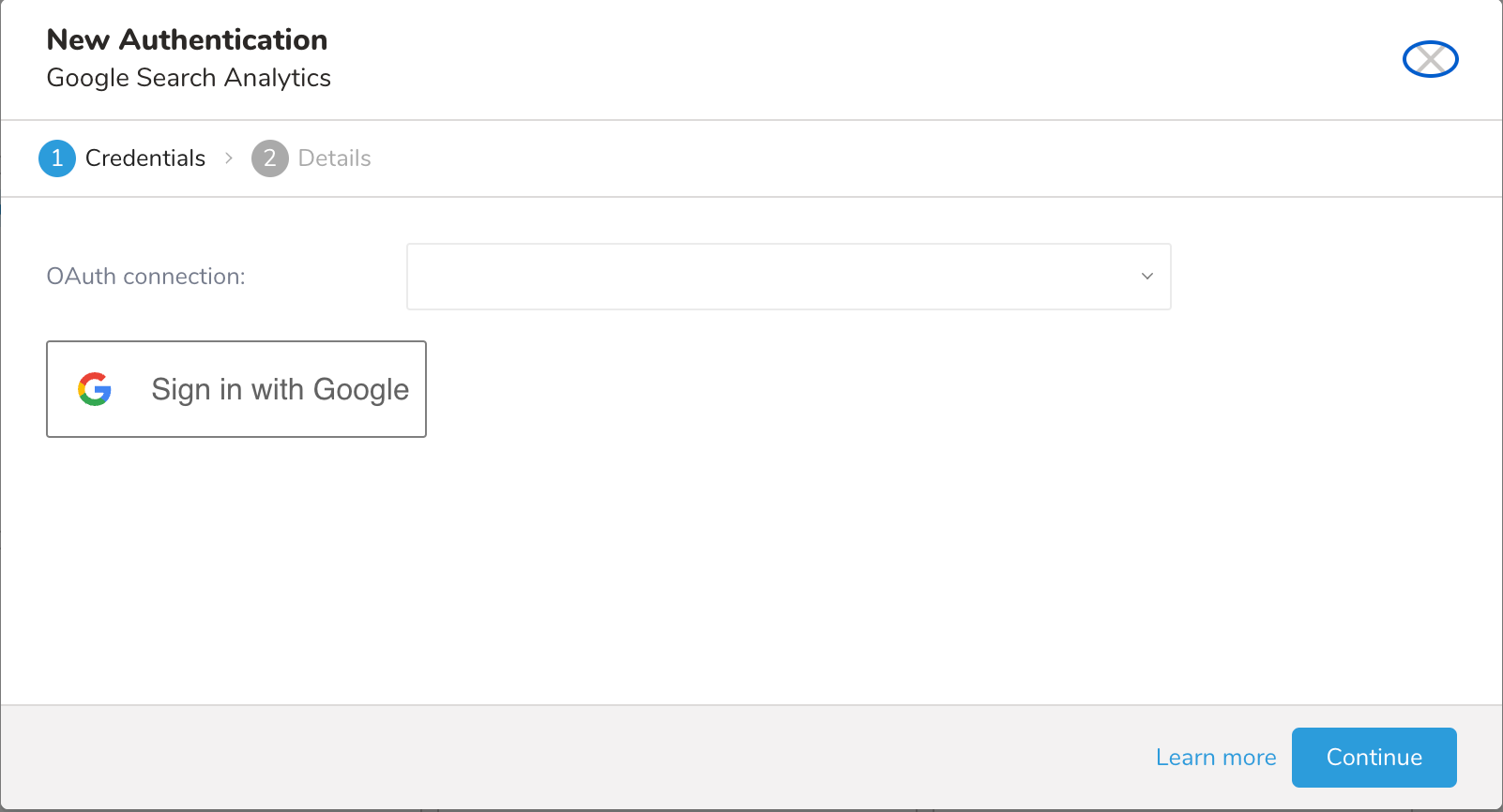Image resolution: width=1503 pixels, height=812 pixels.
Task: Click the step 1 number circle
Action: (57, 158)
